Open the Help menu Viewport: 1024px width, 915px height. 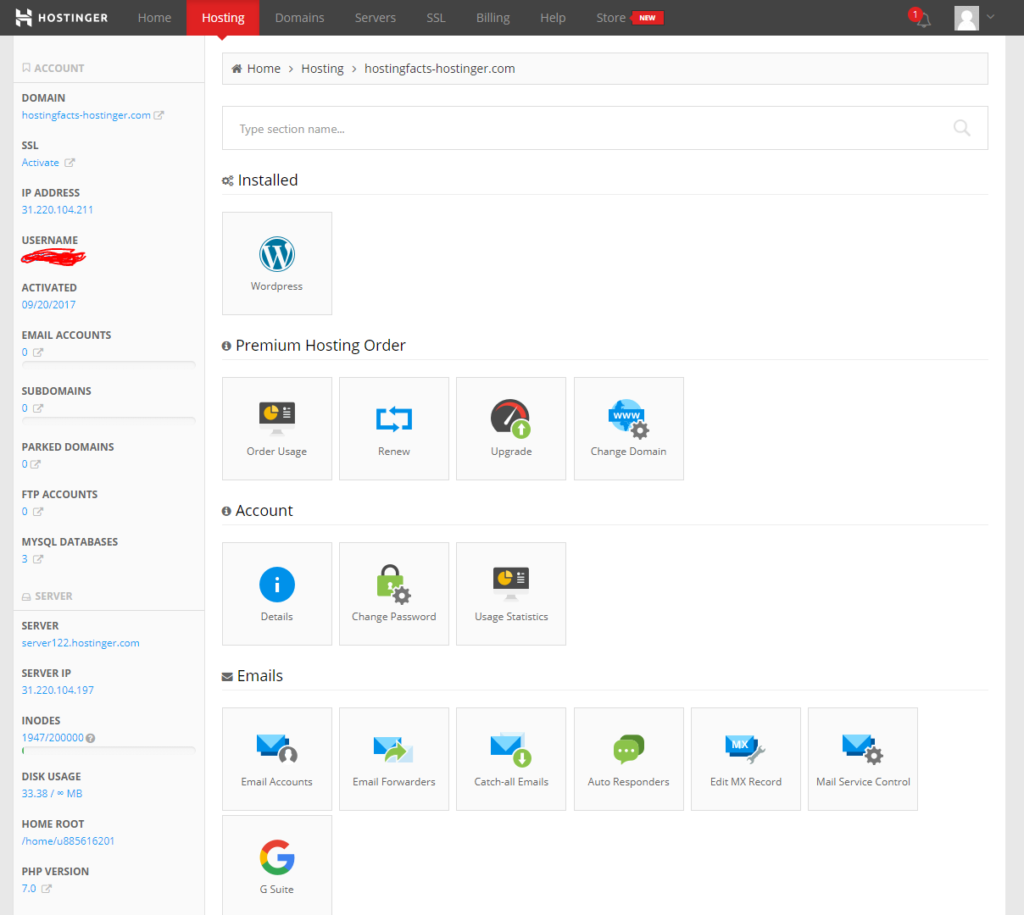552,18
